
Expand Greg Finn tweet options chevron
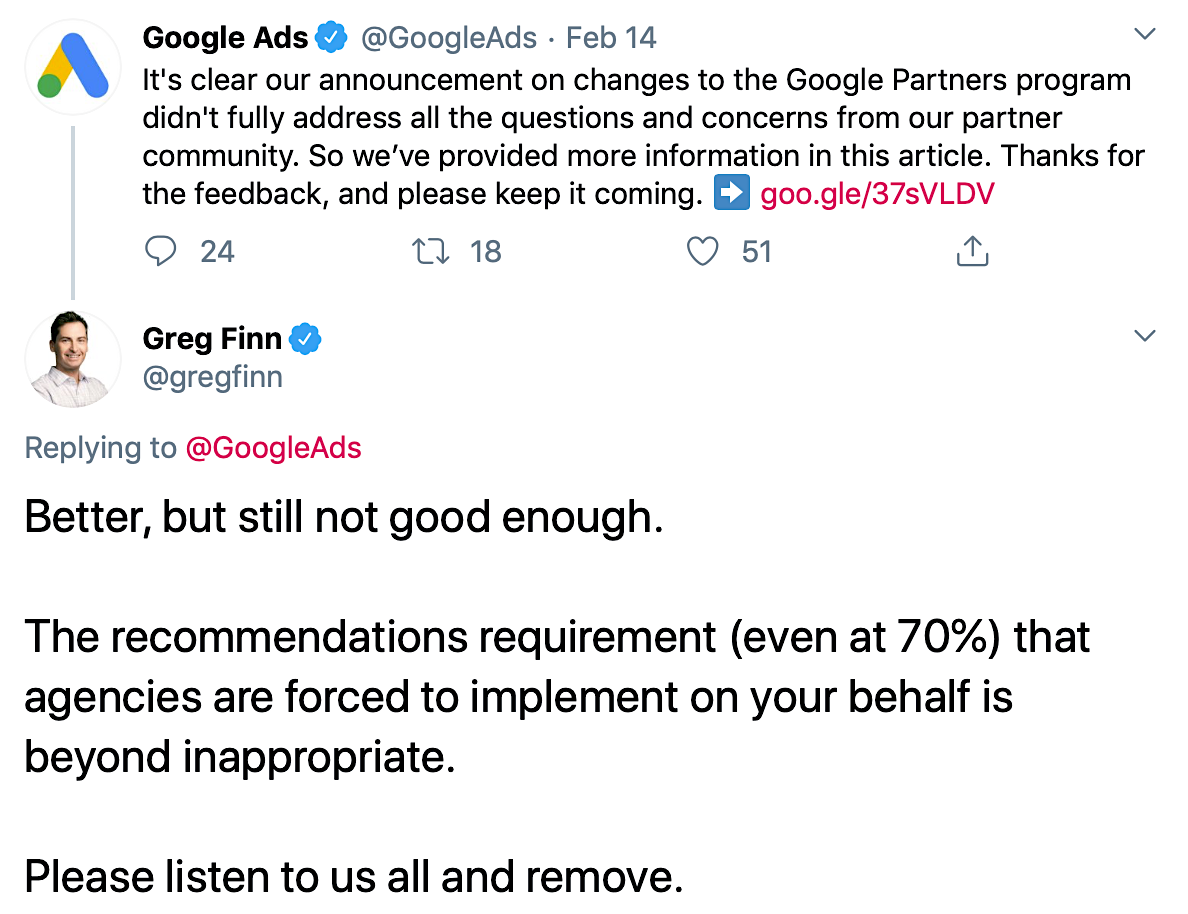[1144, 335]
